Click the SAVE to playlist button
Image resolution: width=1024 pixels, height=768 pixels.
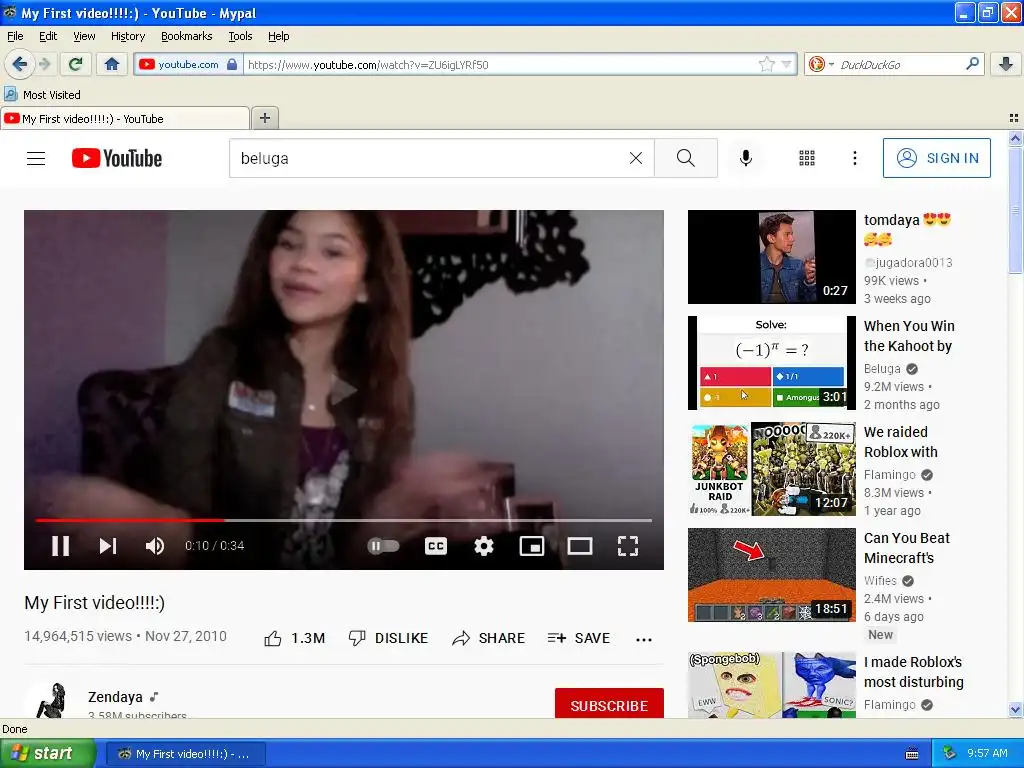tap(579, 638)
